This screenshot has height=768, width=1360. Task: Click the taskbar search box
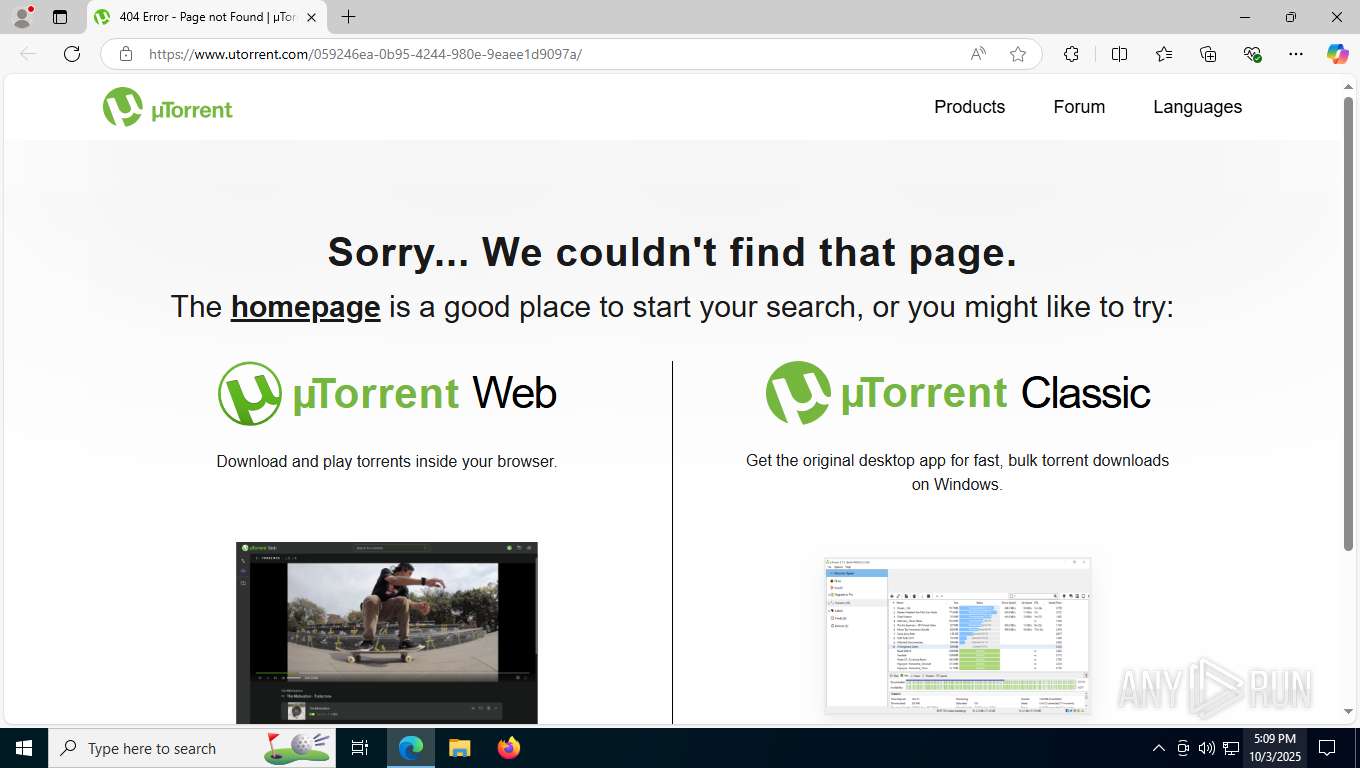tap(192, 748)
